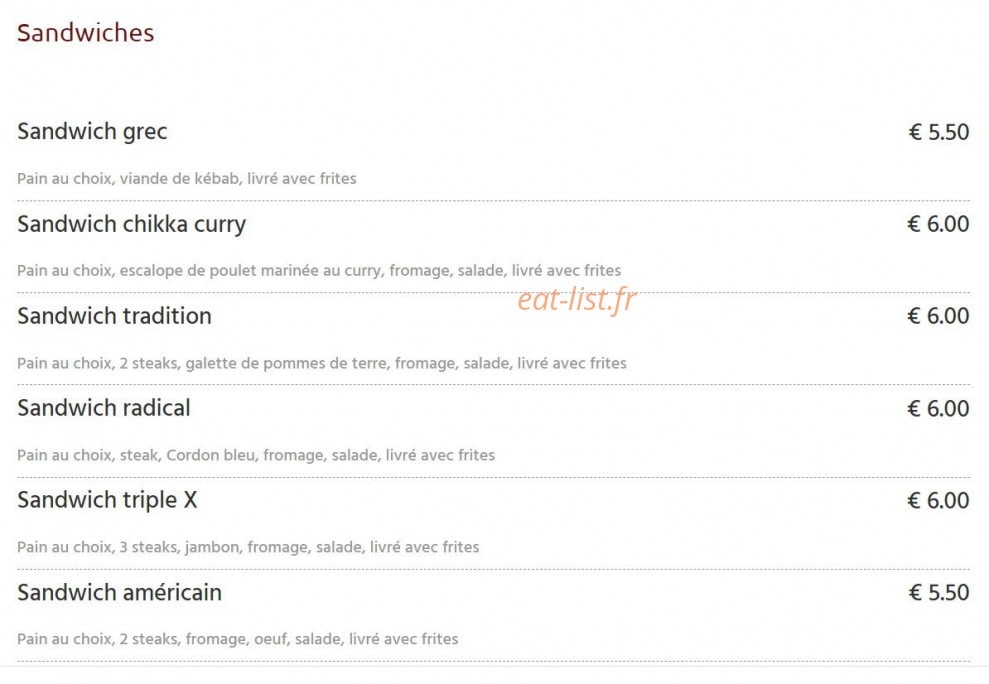The height and width of the screenshot is (684, 989).
Task: Click the Cordon bleu description text
Action: pyautogui.click(x=256, y=455)
